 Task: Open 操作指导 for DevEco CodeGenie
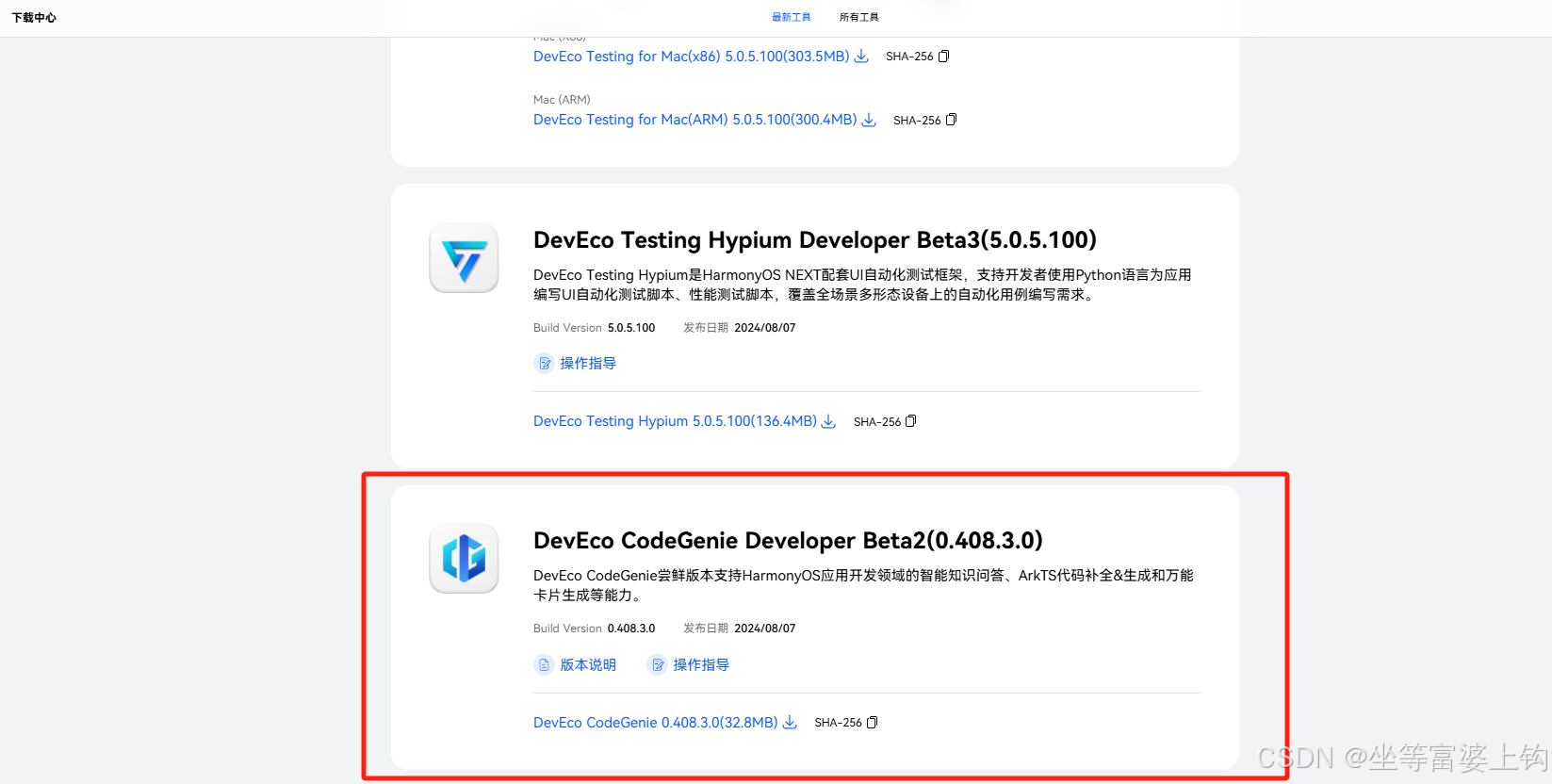pos(701,665)
